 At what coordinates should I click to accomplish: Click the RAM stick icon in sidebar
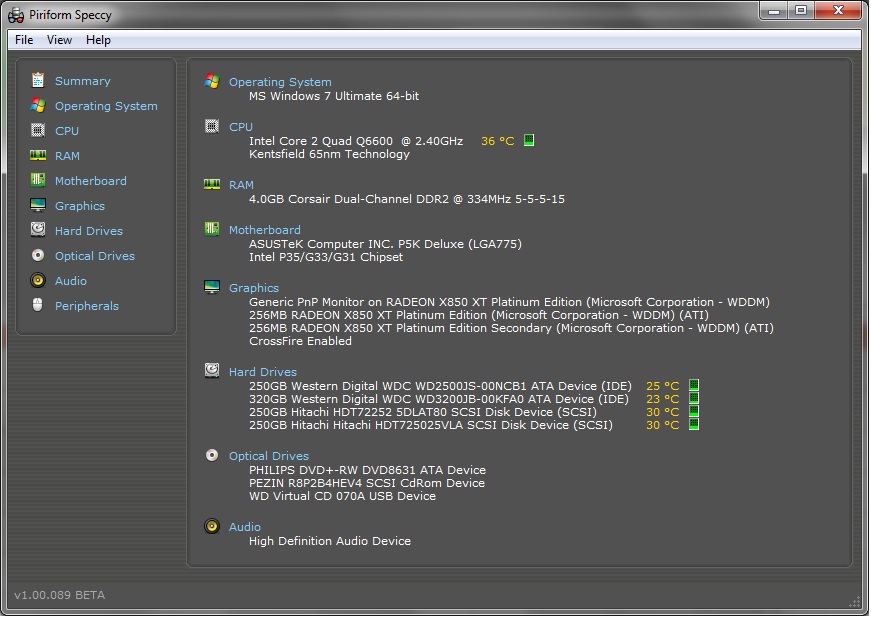click(38, 155)
